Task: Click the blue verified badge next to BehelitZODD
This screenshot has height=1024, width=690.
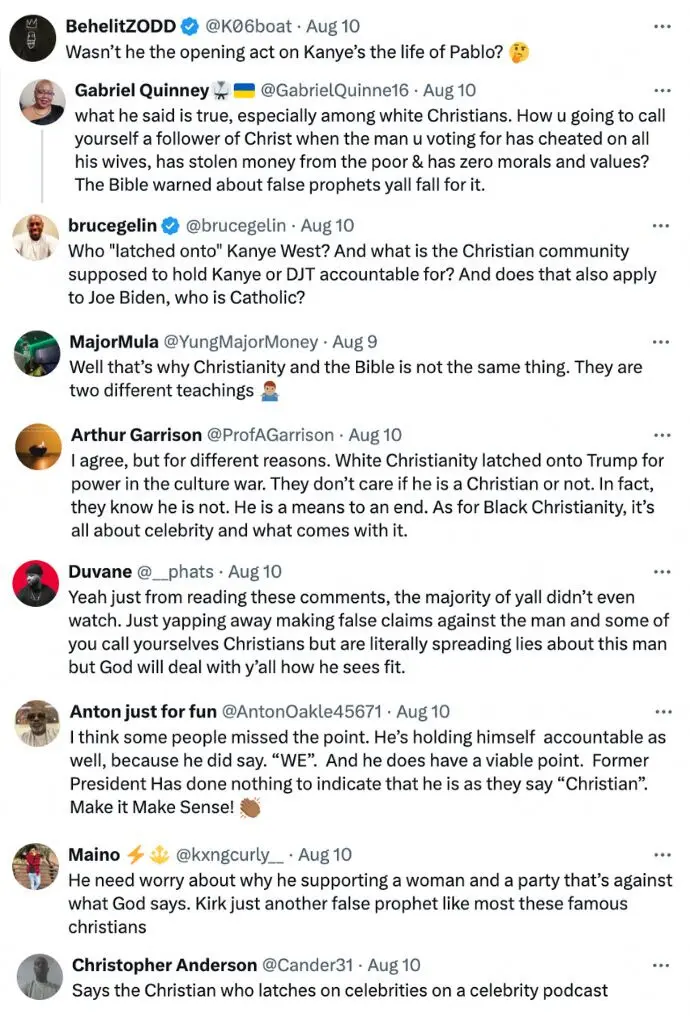Action: pyautogui.click(x=189, y=27)
